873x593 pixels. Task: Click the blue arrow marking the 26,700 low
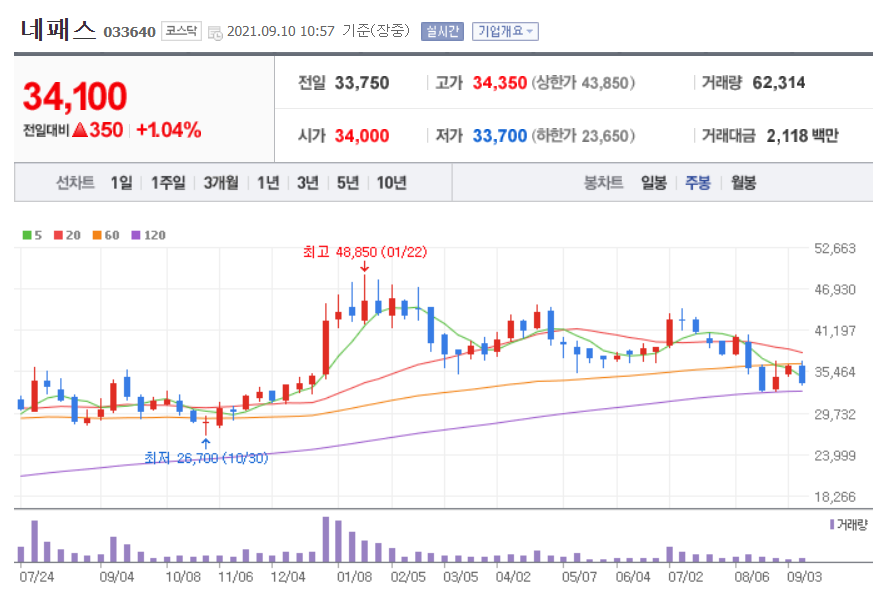[206, 443]
